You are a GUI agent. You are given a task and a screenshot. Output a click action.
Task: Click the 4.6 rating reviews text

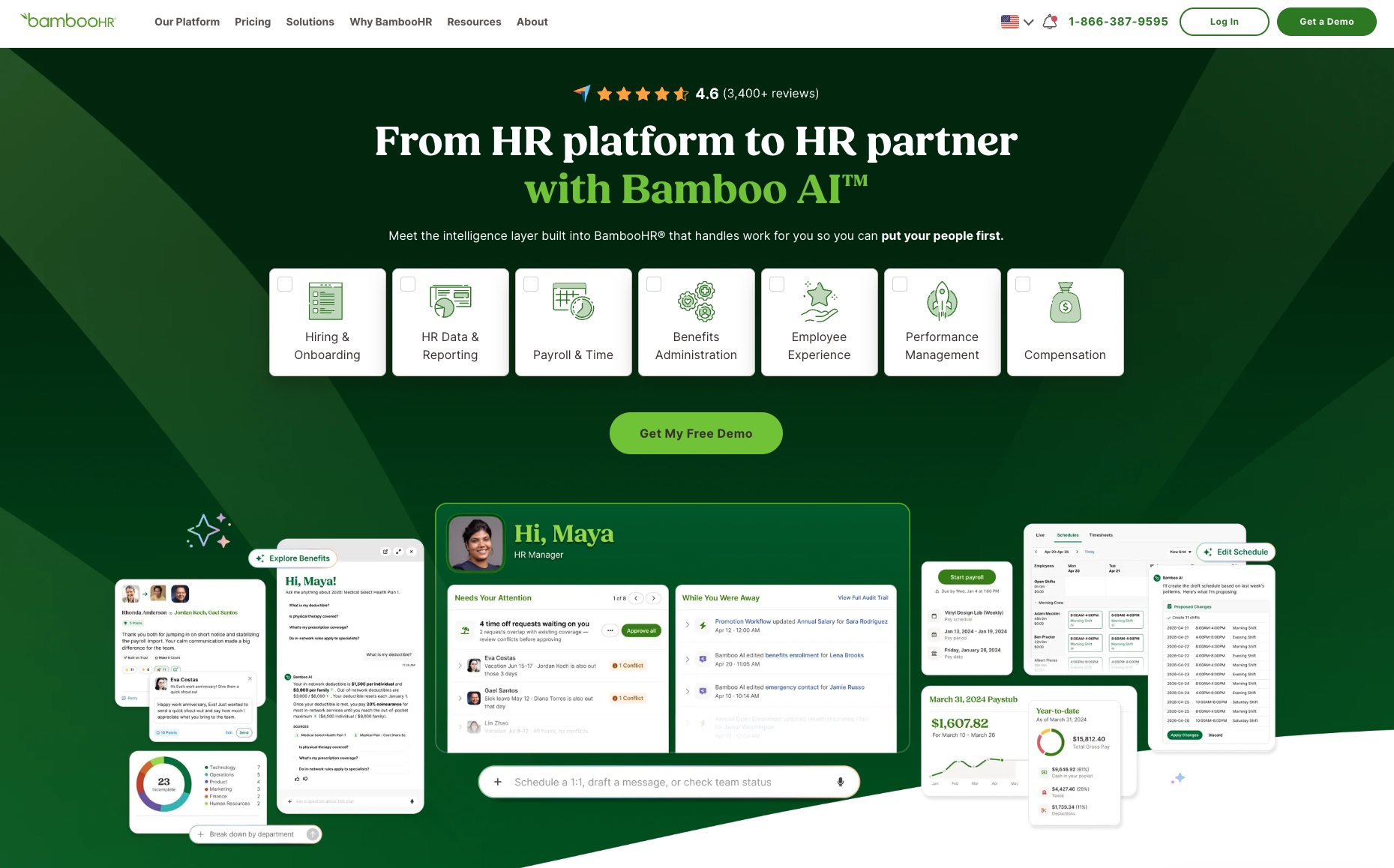(757, 94)
